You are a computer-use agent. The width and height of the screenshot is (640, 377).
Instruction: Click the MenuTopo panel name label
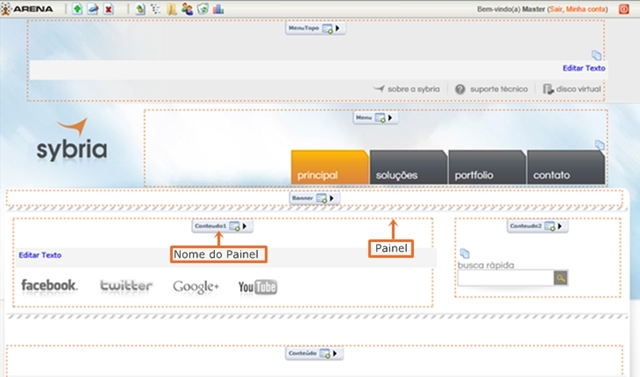pos(304,28)
